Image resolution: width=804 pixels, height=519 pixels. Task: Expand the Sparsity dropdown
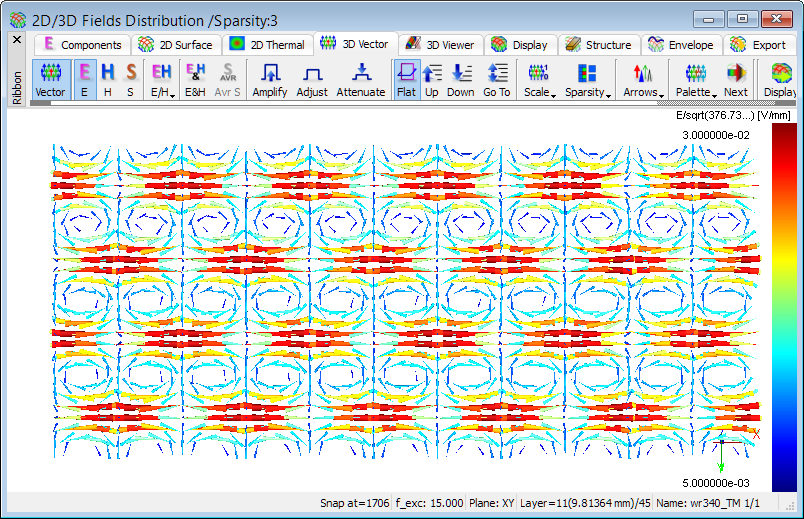[x=588, y=80]
